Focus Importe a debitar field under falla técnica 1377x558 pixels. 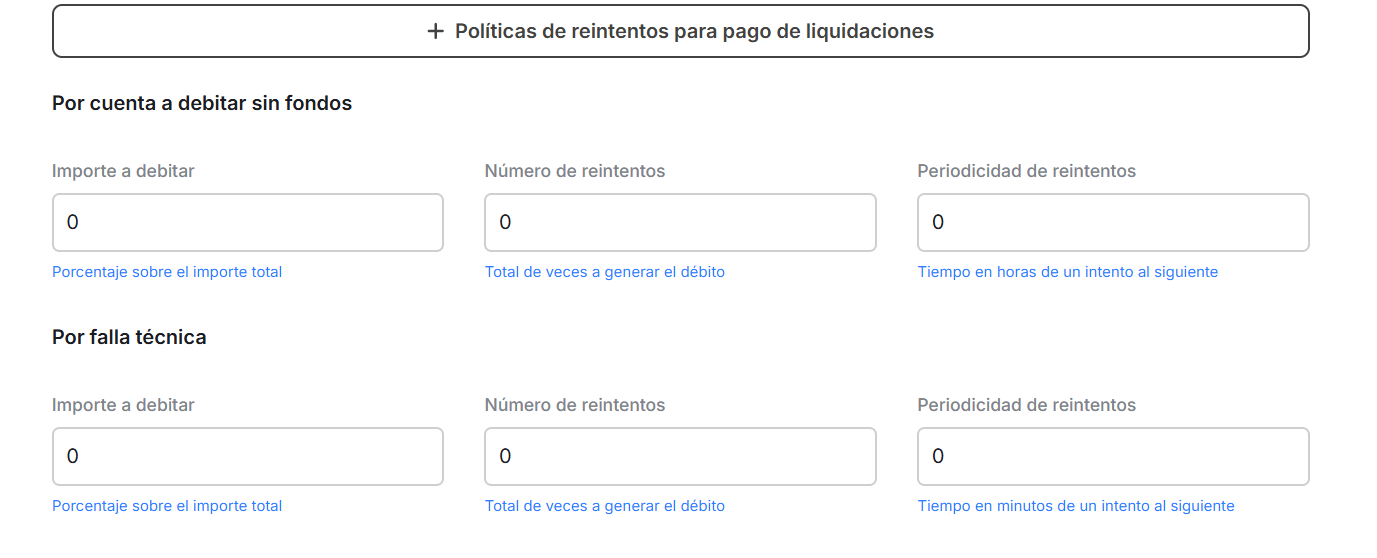[247, 456]
